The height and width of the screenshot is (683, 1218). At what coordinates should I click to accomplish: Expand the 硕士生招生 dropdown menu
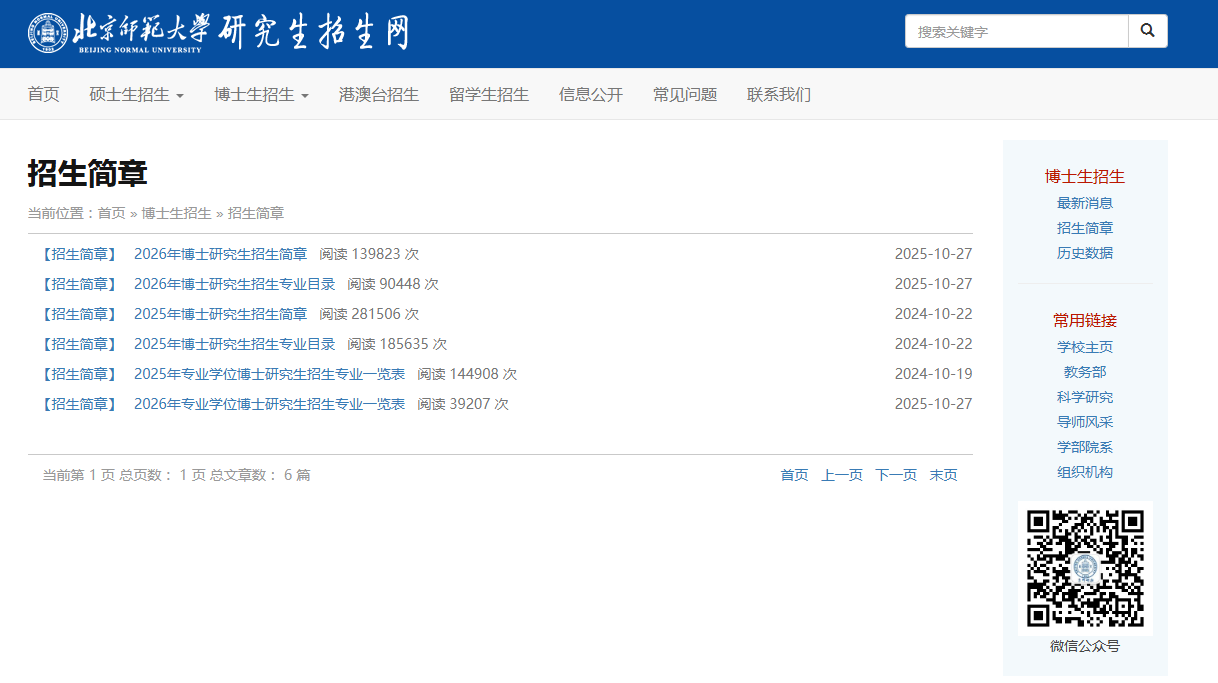(x=136, y=95)
